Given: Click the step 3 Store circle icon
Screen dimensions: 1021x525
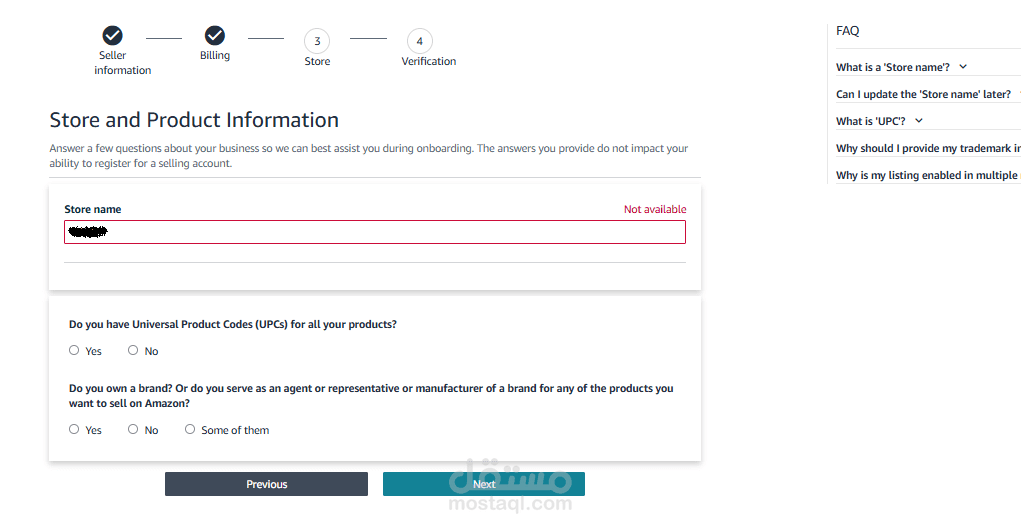Looking at the screenshot, I should coord(317,41).
